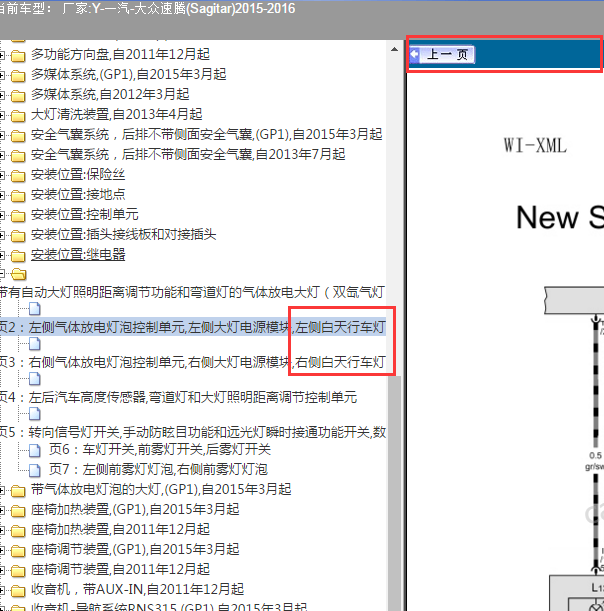Screen dimensions: 604x611
Task: Click document icon above 页2 左侧气体放电灯泡
Action: (35, 309)
